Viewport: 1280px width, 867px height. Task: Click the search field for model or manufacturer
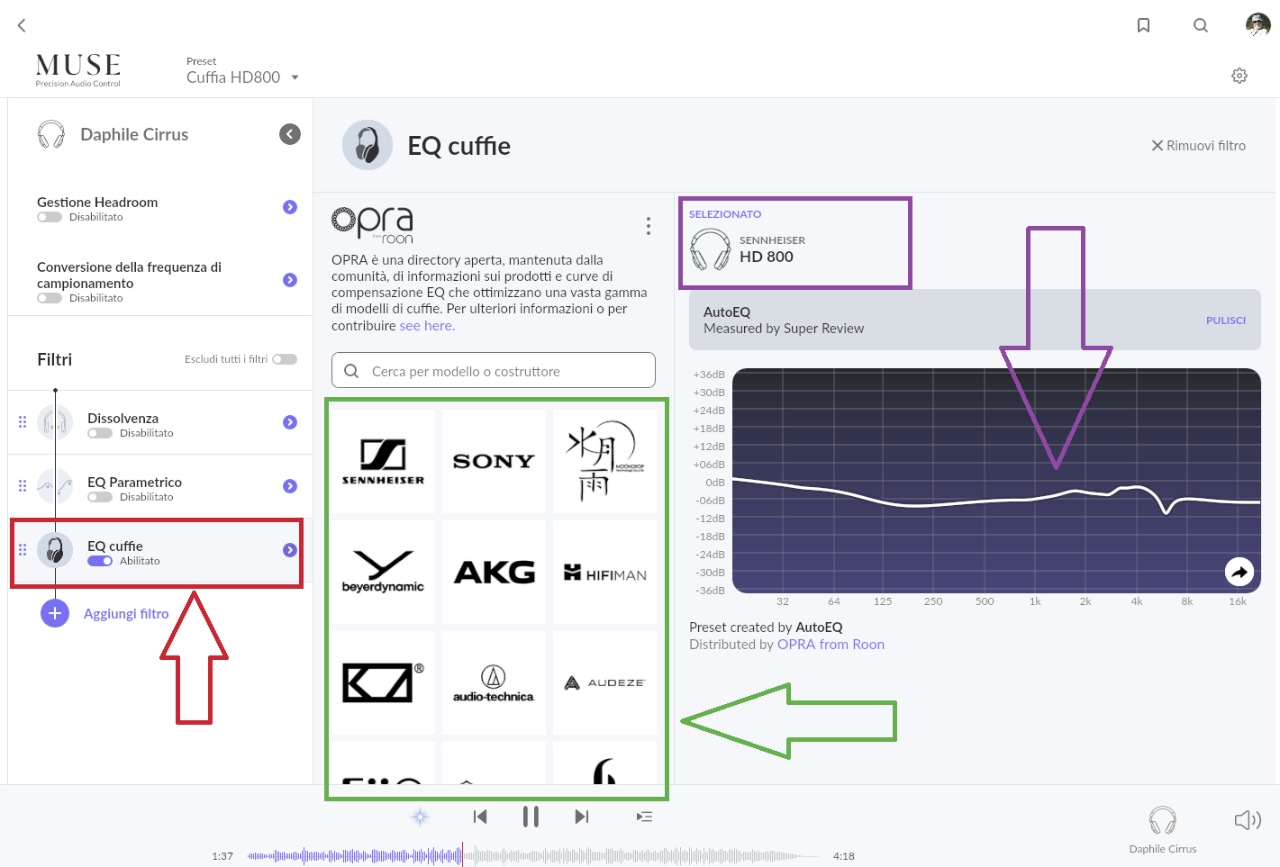click(x=494, y=370)
